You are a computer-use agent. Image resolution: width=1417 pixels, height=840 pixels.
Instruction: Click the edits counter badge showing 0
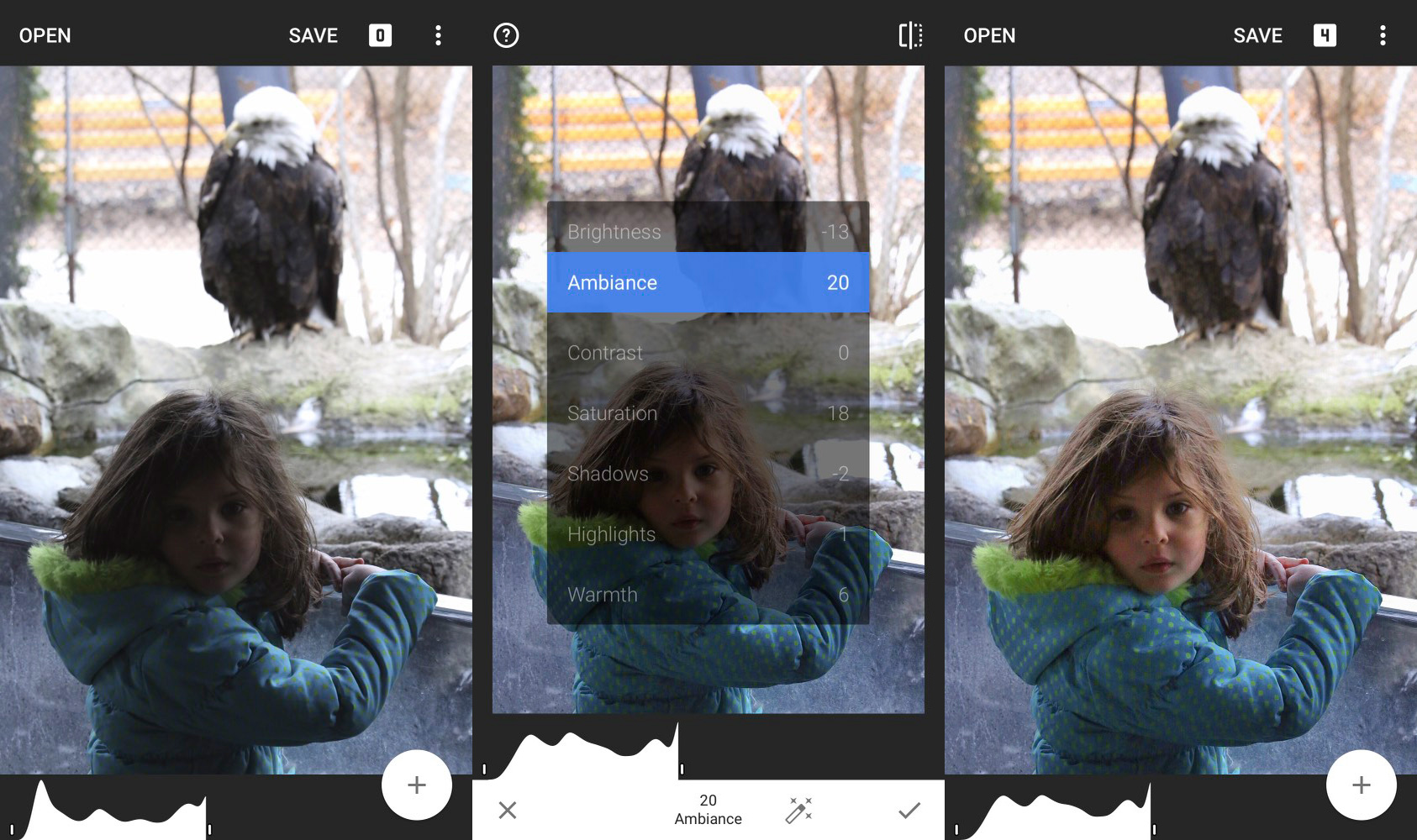tap(379, 35)
